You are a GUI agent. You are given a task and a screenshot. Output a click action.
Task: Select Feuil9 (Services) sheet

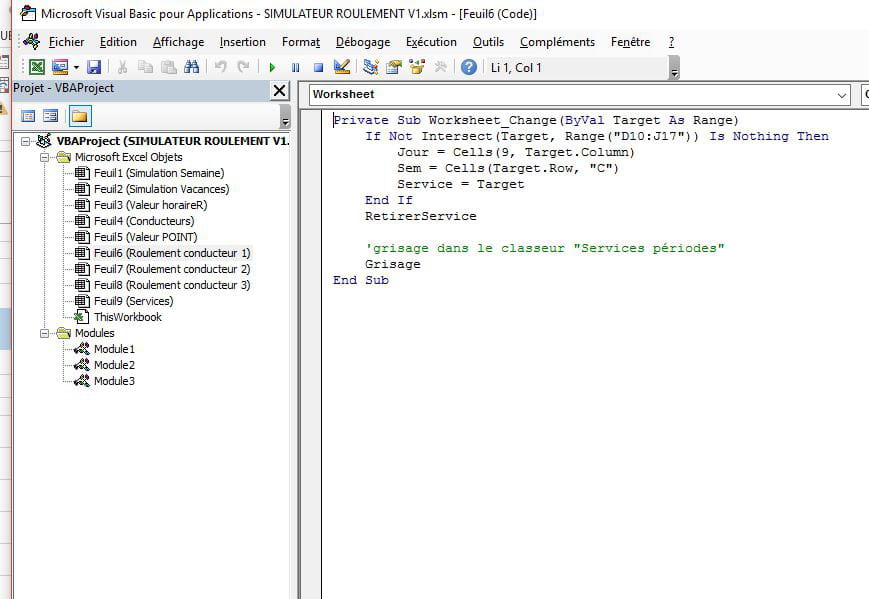(134, 301)
